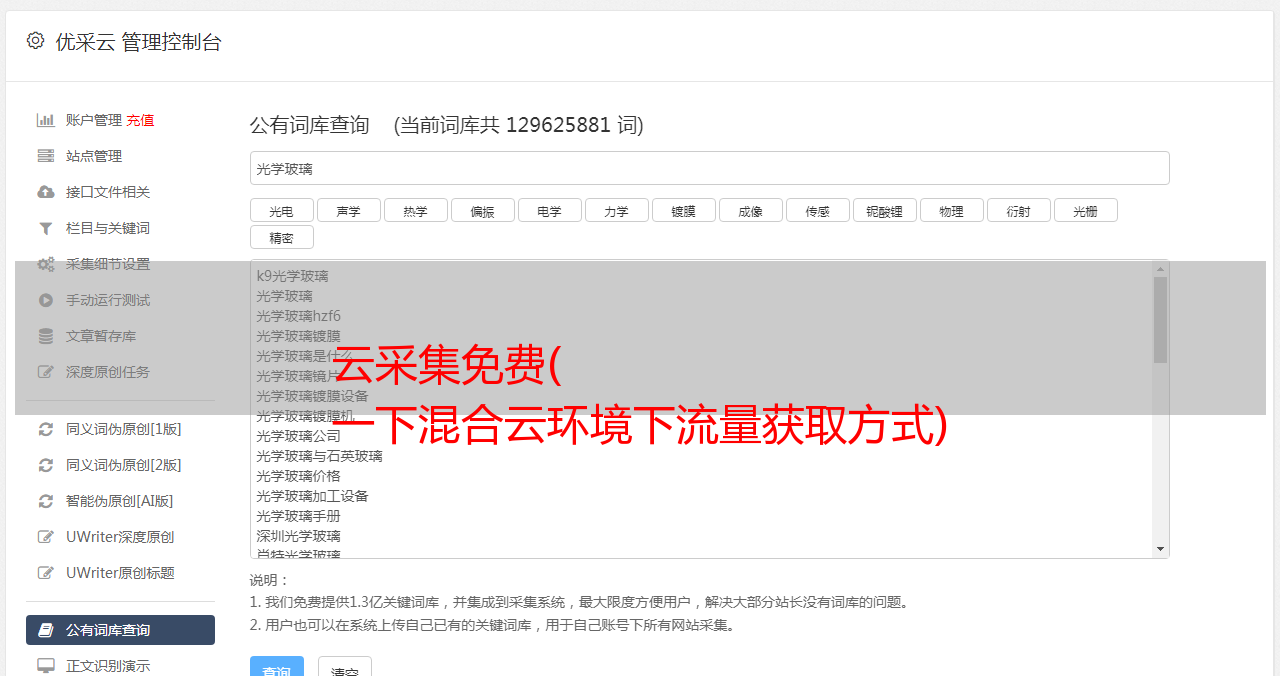Click the play icon for 手动运行测试

pyautogui.click(x=45, y=300)
